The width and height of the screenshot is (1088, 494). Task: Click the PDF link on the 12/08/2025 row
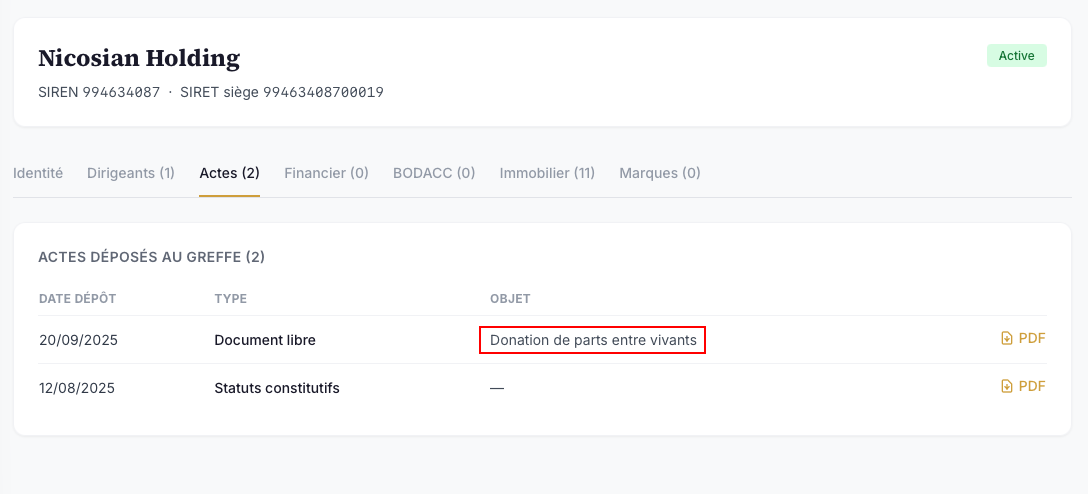[x=1023, y=386]
